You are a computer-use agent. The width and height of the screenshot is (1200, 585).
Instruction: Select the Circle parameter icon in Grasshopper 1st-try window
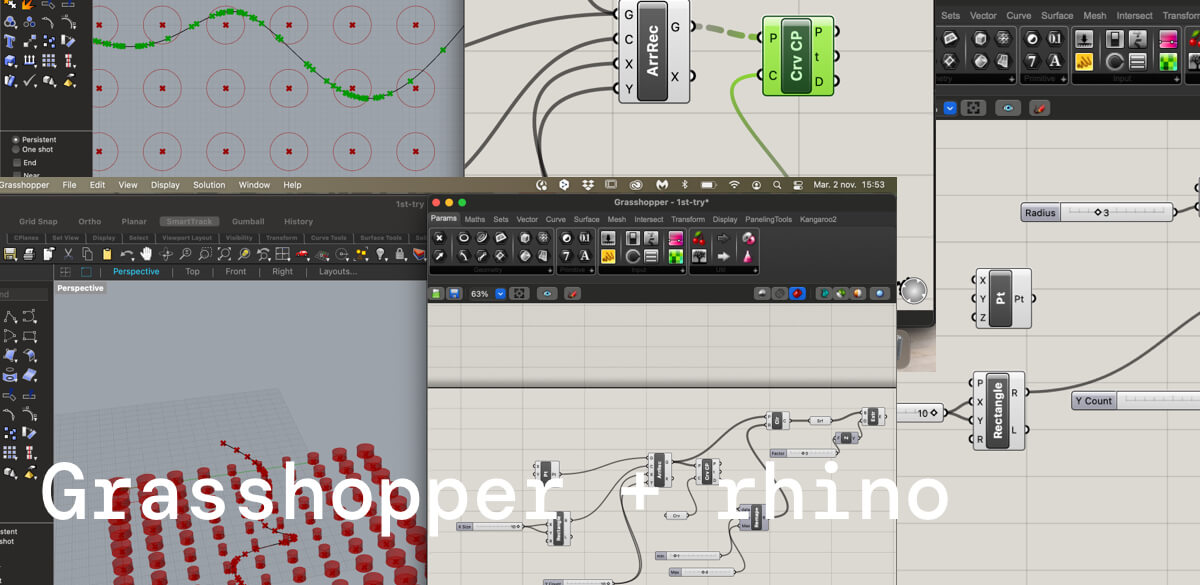click(464, 238)
